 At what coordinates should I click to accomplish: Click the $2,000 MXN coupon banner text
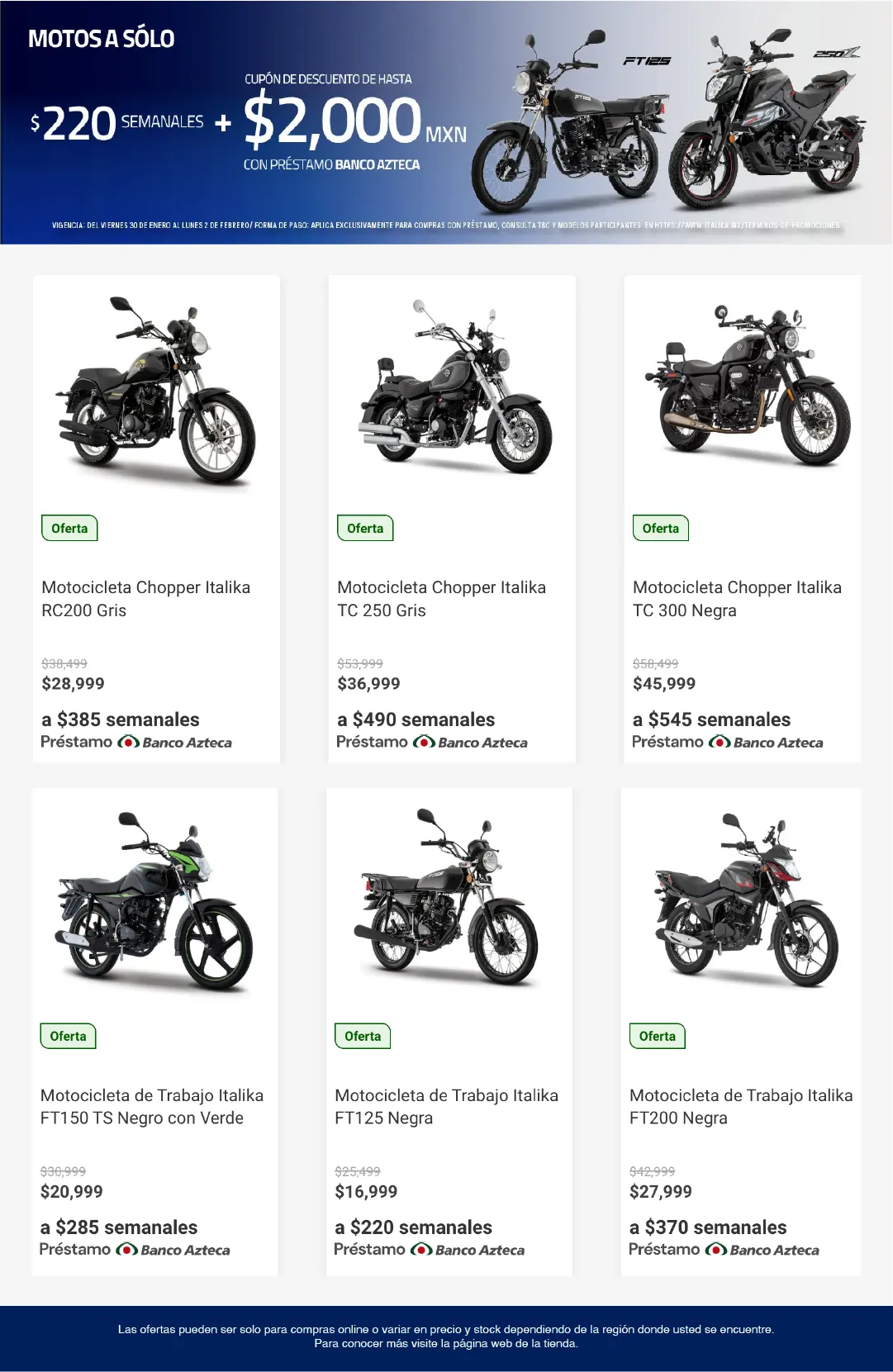point(355,121)
